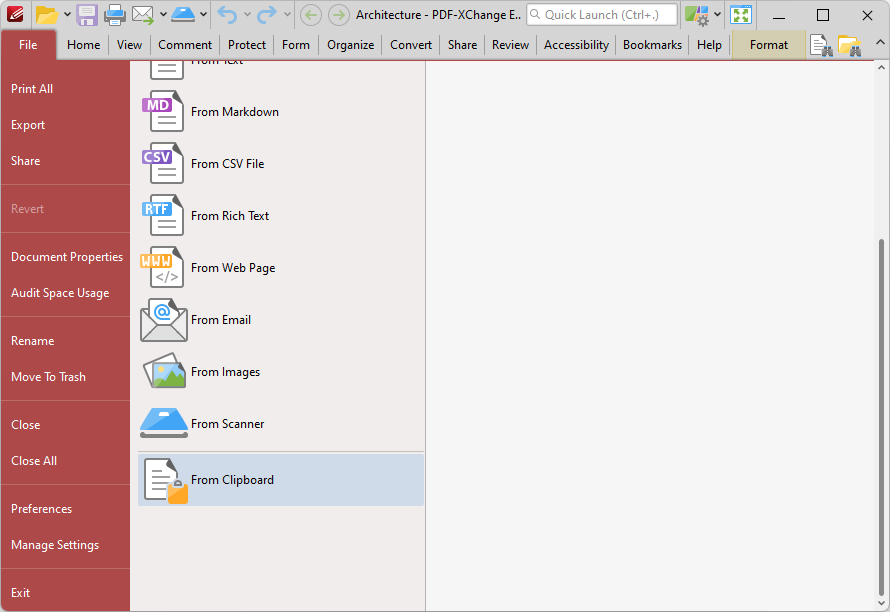
Task: Select the Organize tab
Action: coord(350,45)
